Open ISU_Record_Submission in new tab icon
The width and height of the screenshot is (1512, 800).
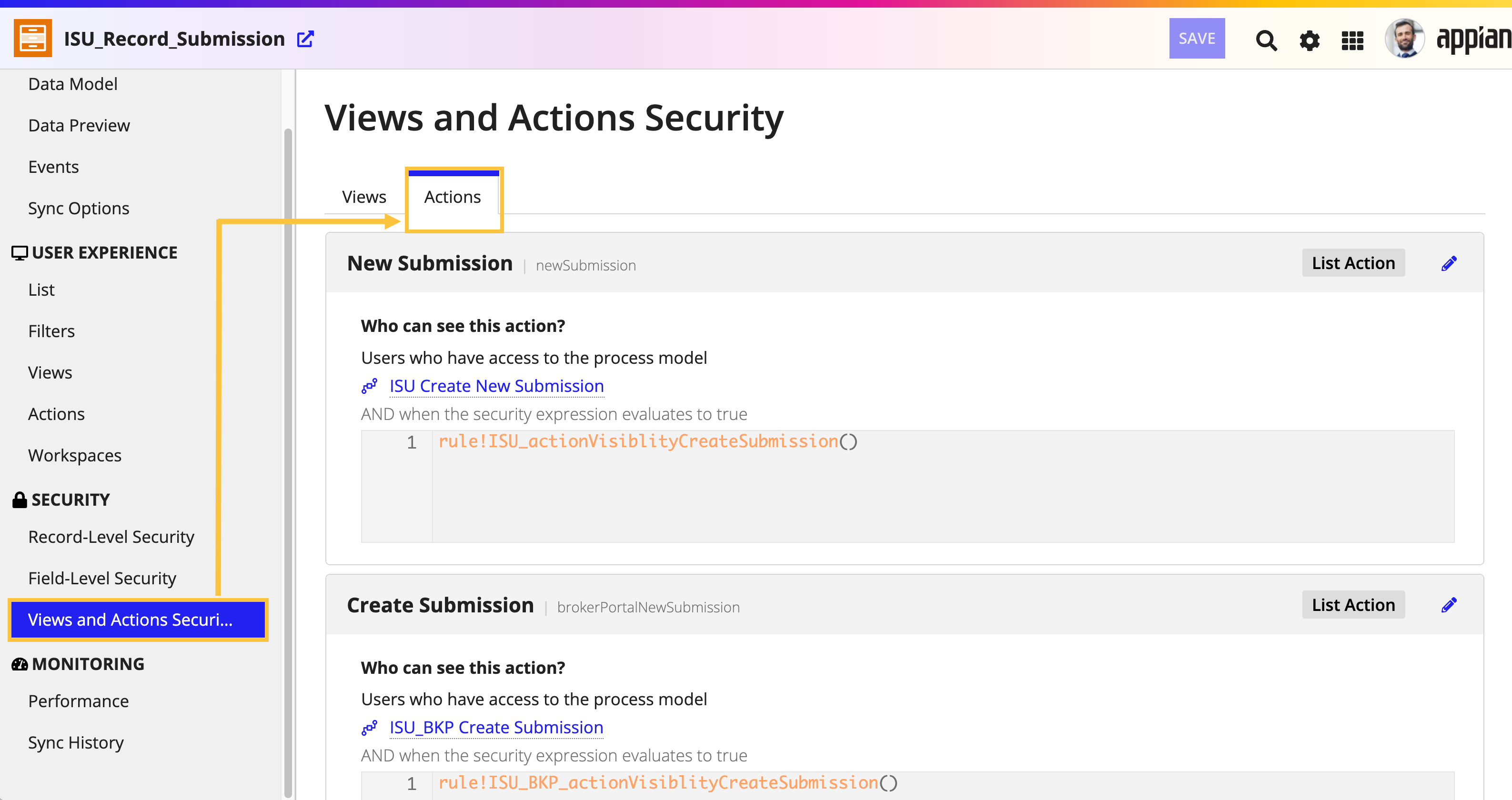(x=305, y=39)
